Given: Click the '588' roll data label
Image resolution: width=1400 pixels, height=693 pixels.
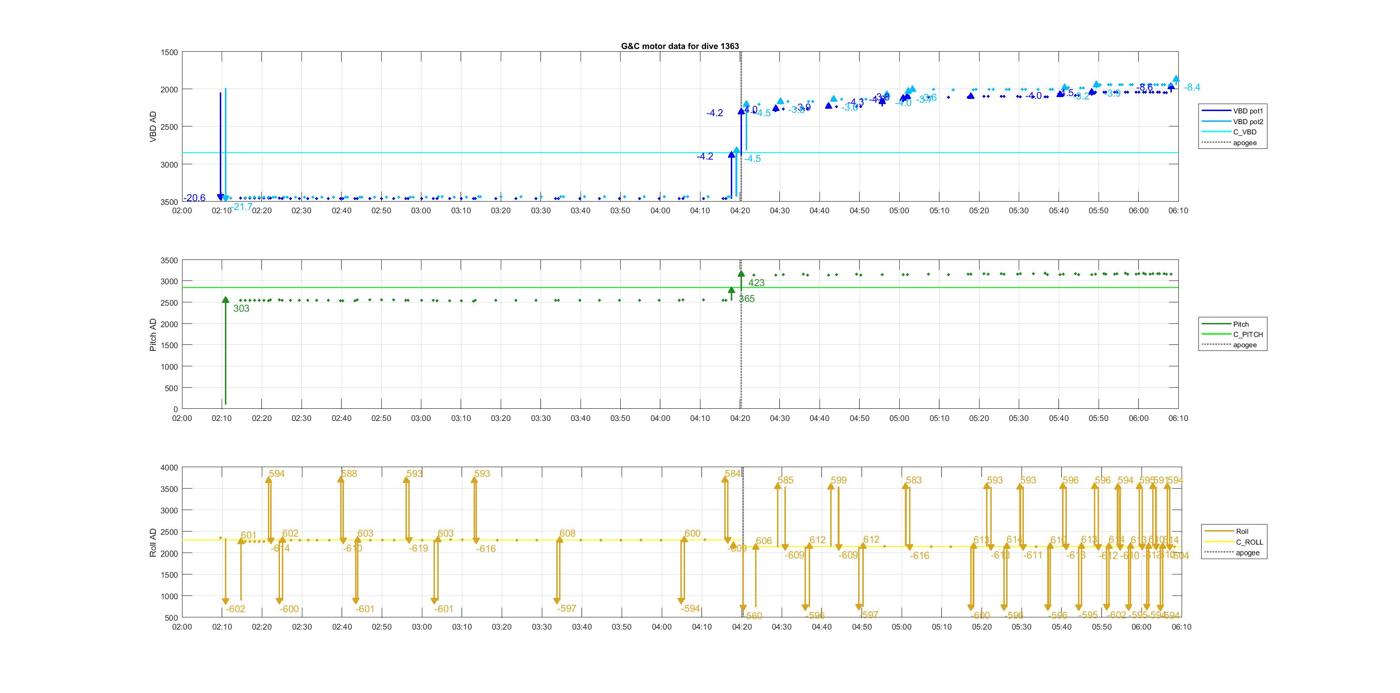Looking at the screenshot, I should click(x=349, y=474).
